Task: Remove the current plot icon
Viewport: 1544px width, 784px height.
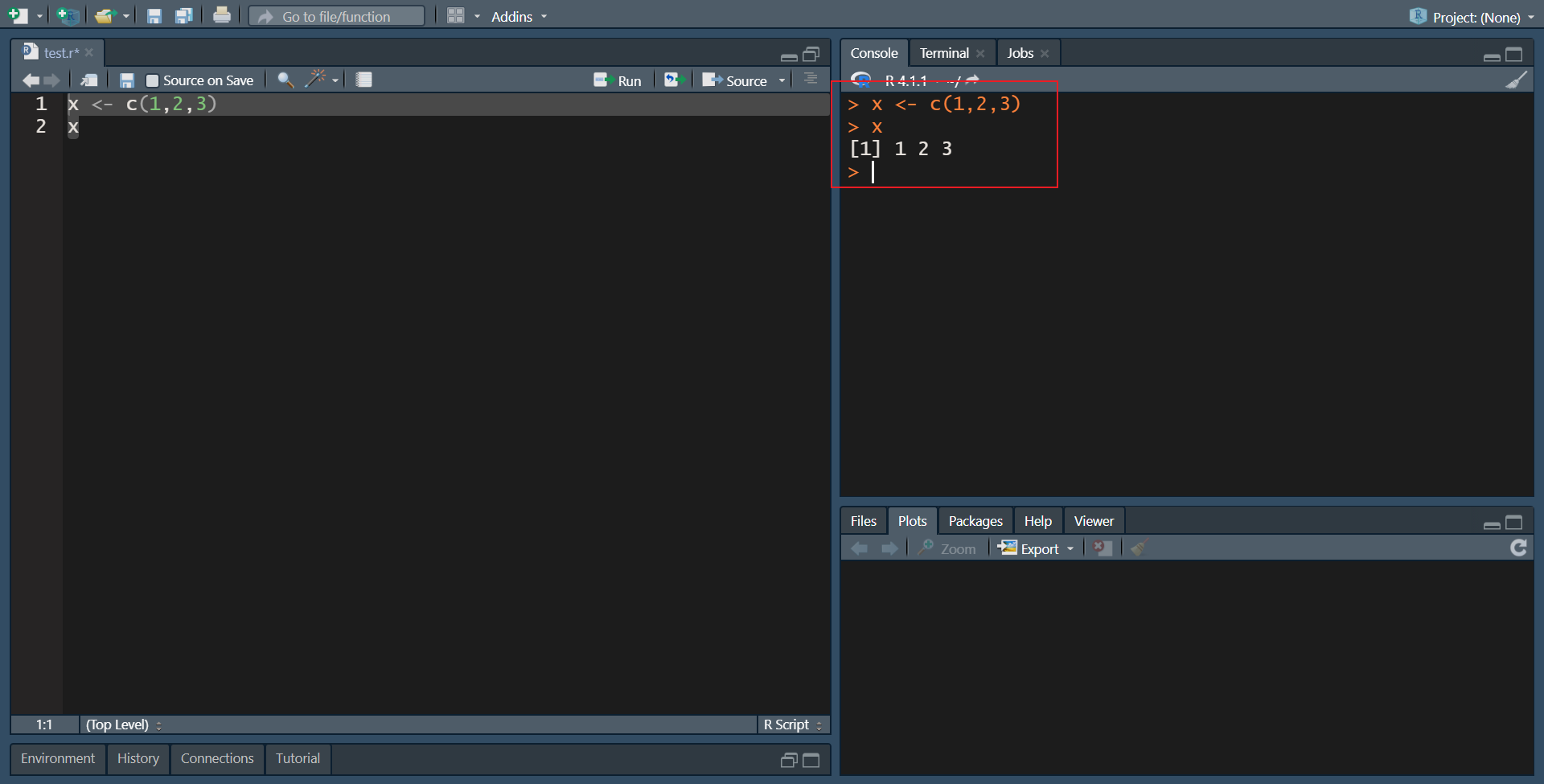Action: pos(1103,548)
